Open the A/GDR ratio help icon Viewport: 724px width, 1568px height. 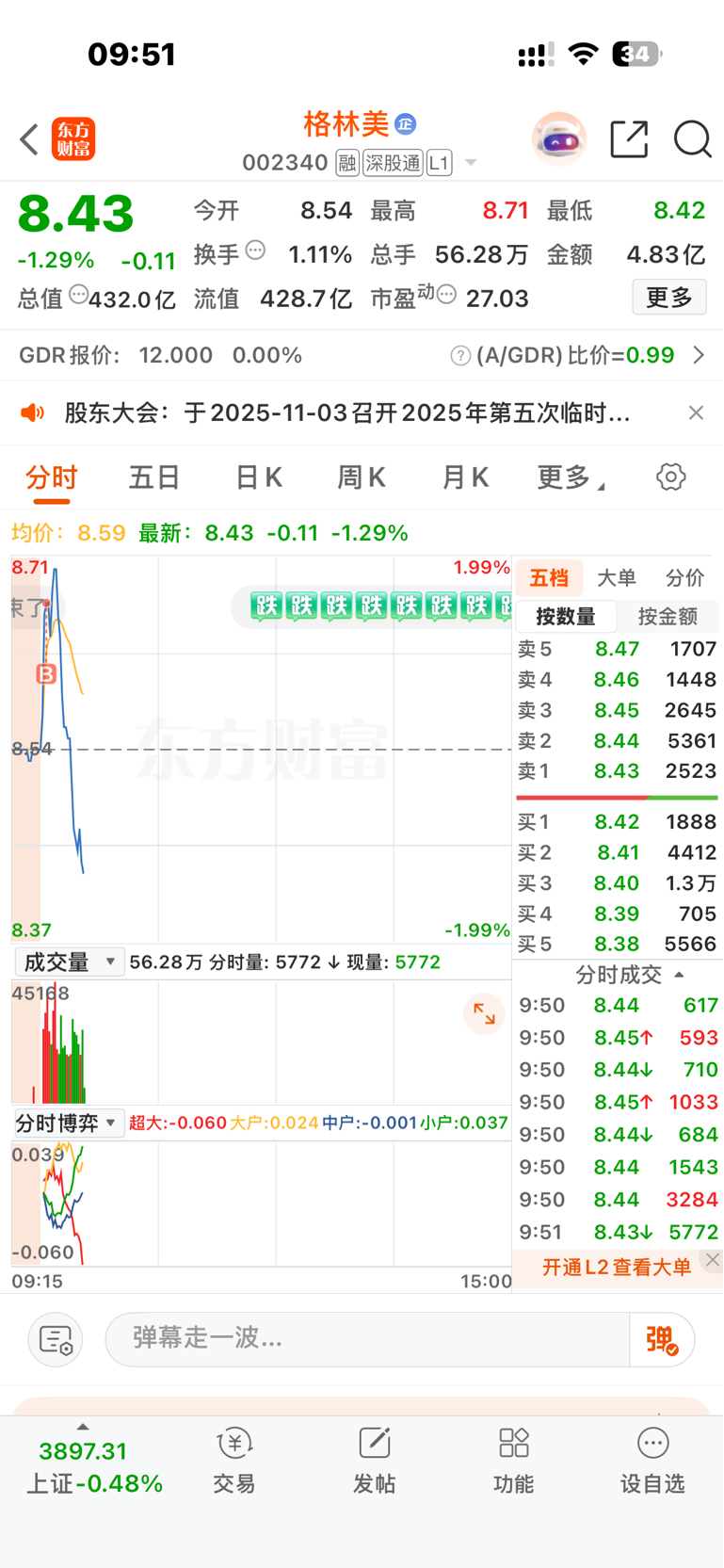pyautogui.click(x=460, y=355)
